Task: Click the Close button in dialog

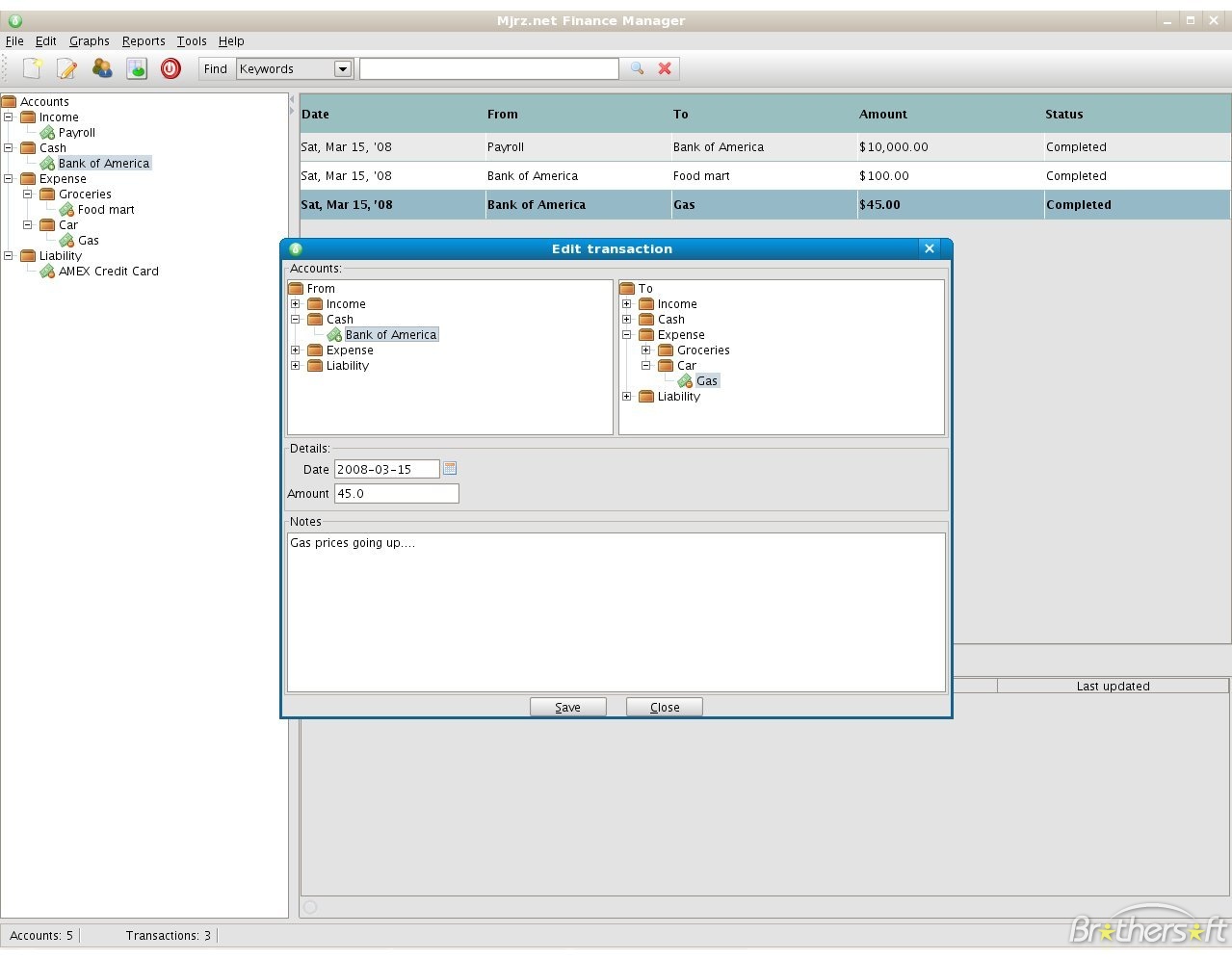Action: 665,707
